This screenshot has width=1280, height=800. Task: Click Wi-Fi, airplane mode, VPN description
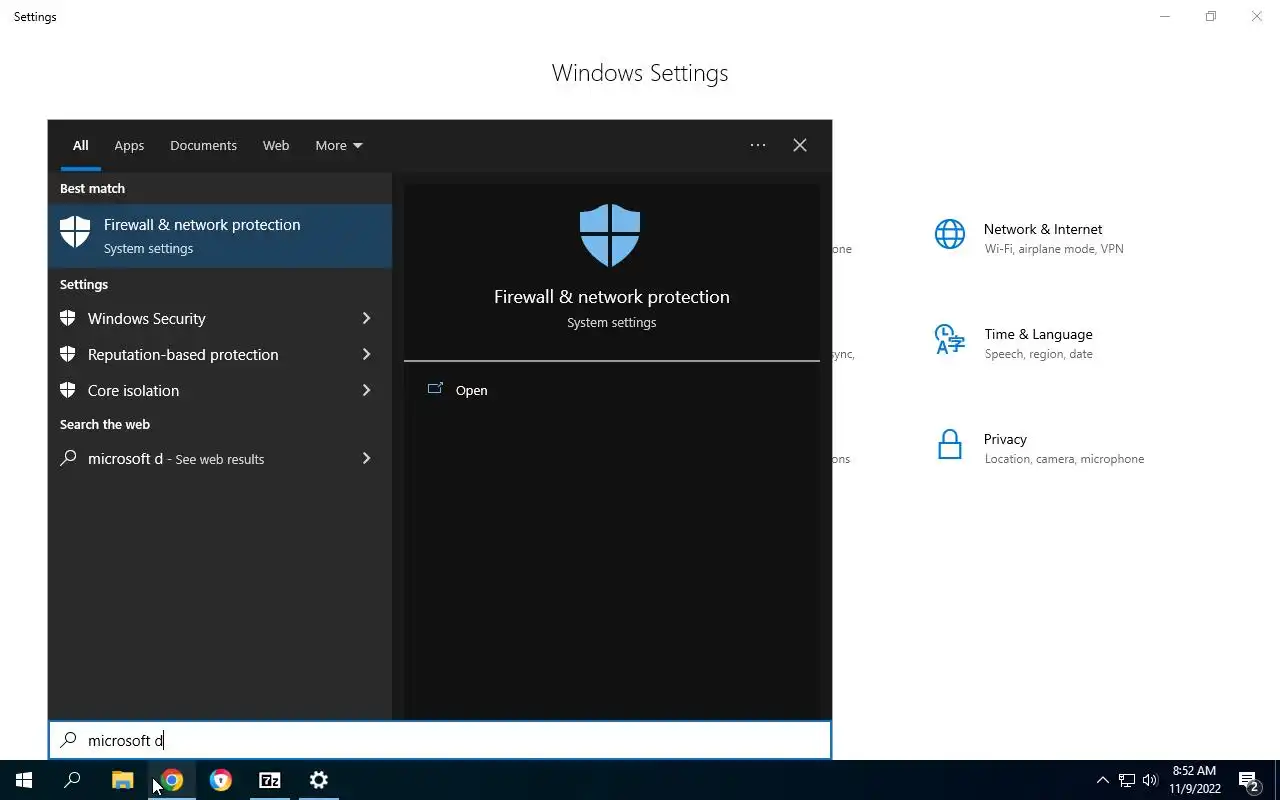pos(1054,249)
